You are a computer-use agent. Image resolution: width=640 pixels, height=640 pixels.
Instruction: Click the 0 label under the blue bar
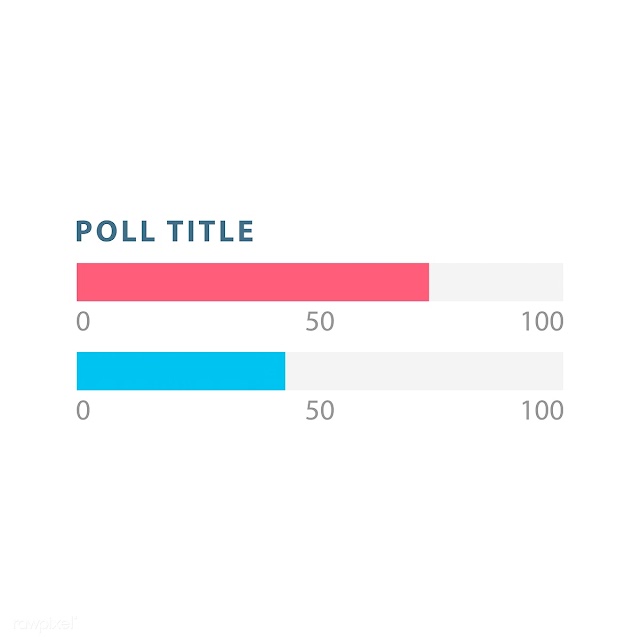(83, 410)
